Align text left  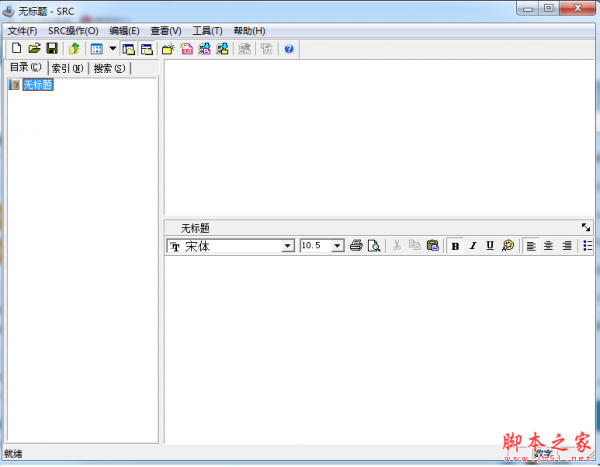coord(531,246)
